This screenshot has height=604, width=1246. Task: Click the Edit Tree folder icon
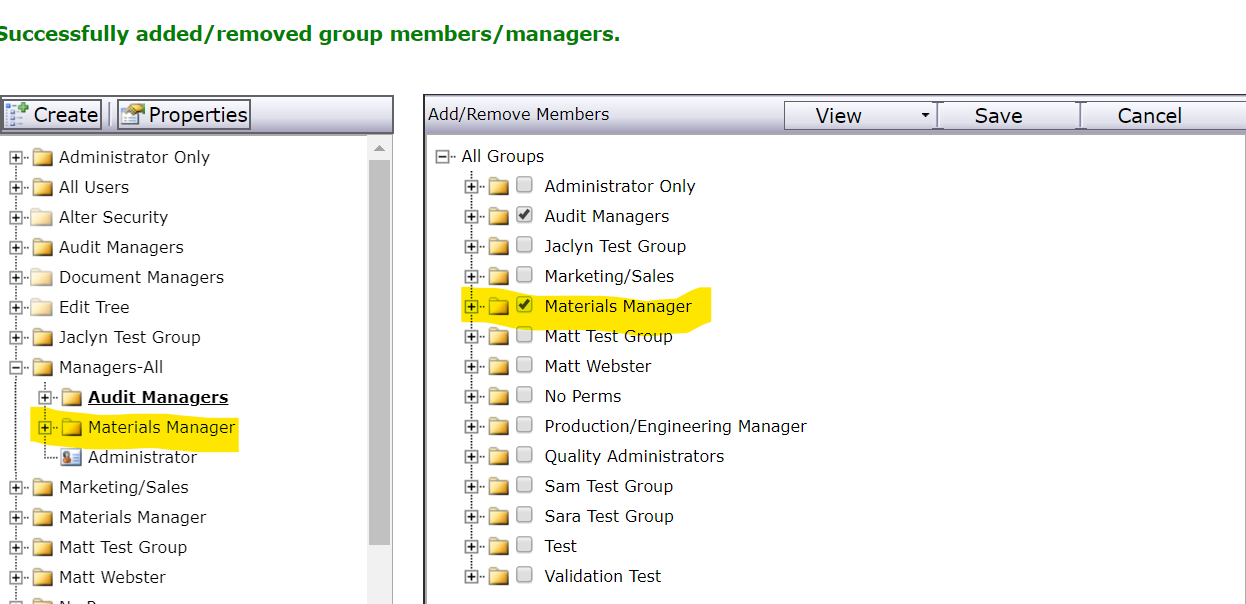point(42,307)
